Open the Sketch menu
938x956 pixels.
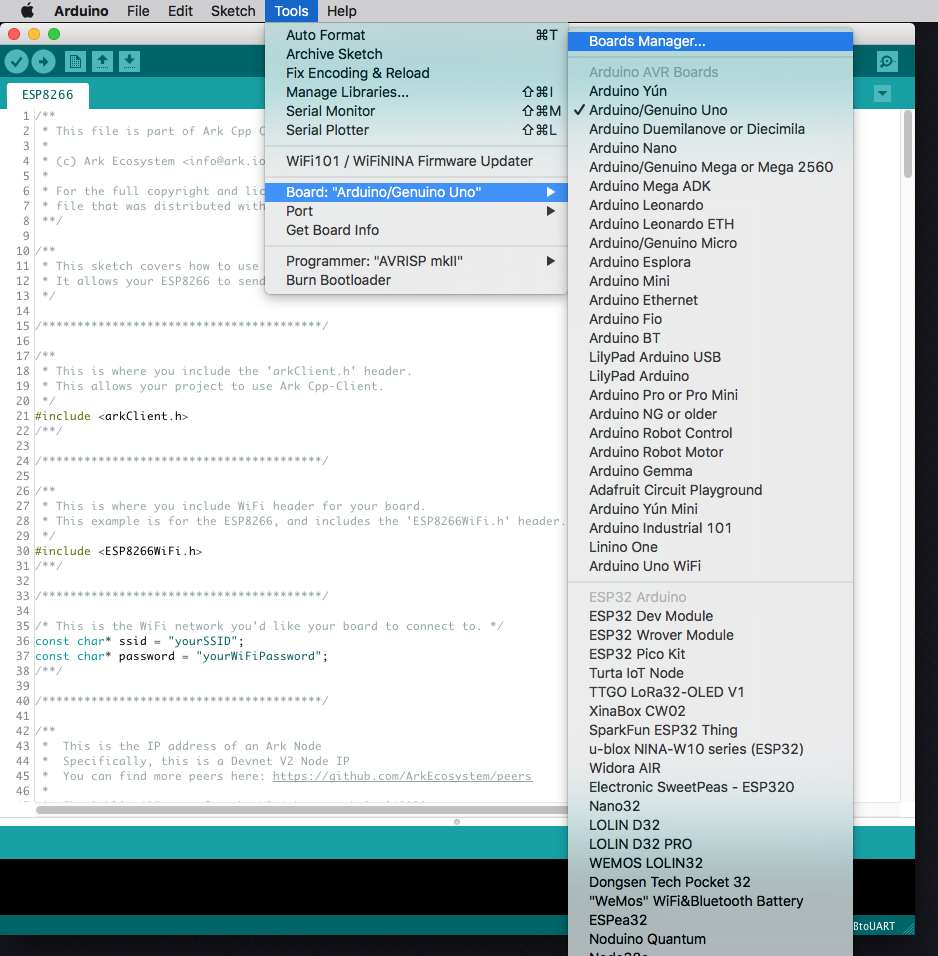233,11
